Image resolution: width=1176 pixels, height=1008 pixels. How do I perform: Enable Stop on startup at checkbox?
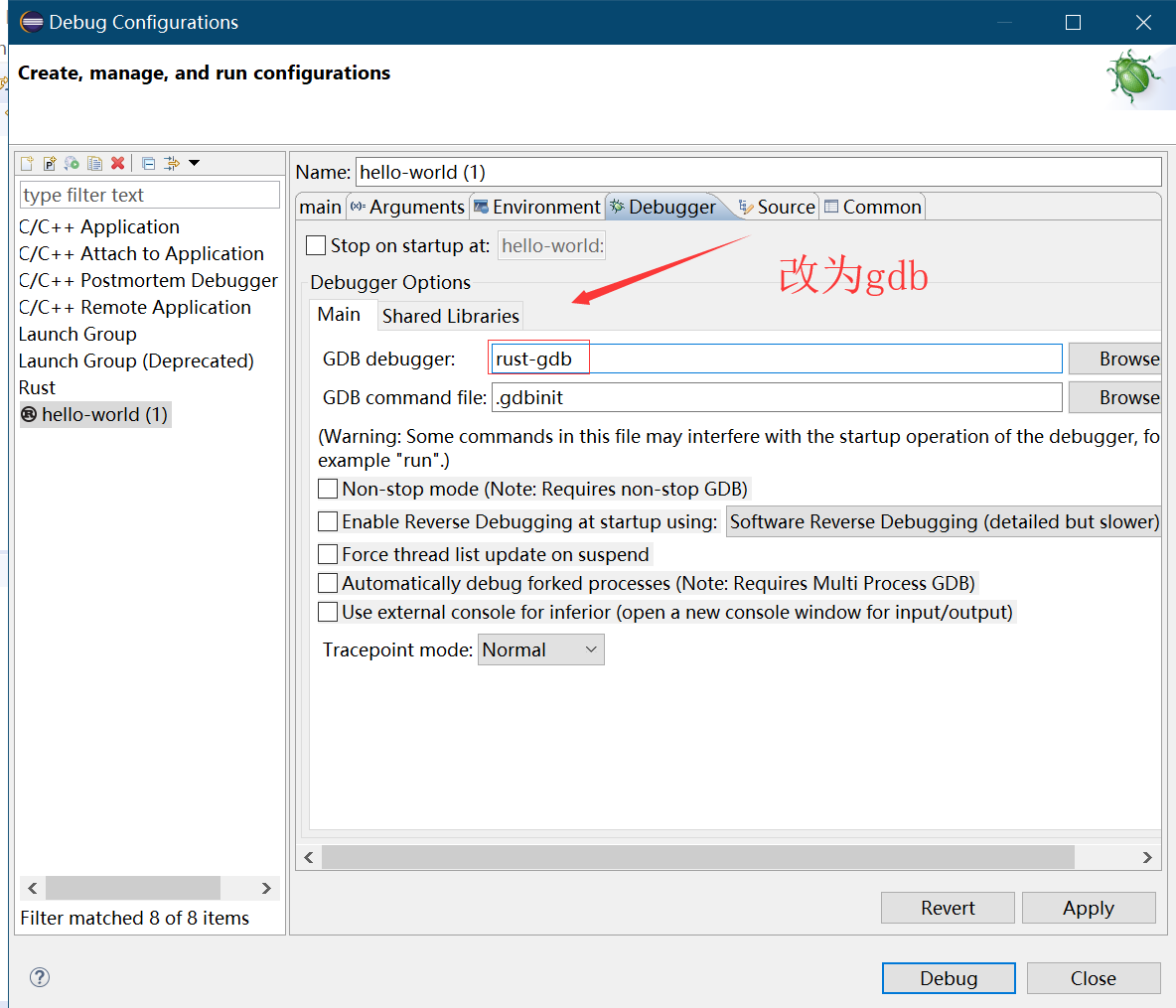coord(316,245)
